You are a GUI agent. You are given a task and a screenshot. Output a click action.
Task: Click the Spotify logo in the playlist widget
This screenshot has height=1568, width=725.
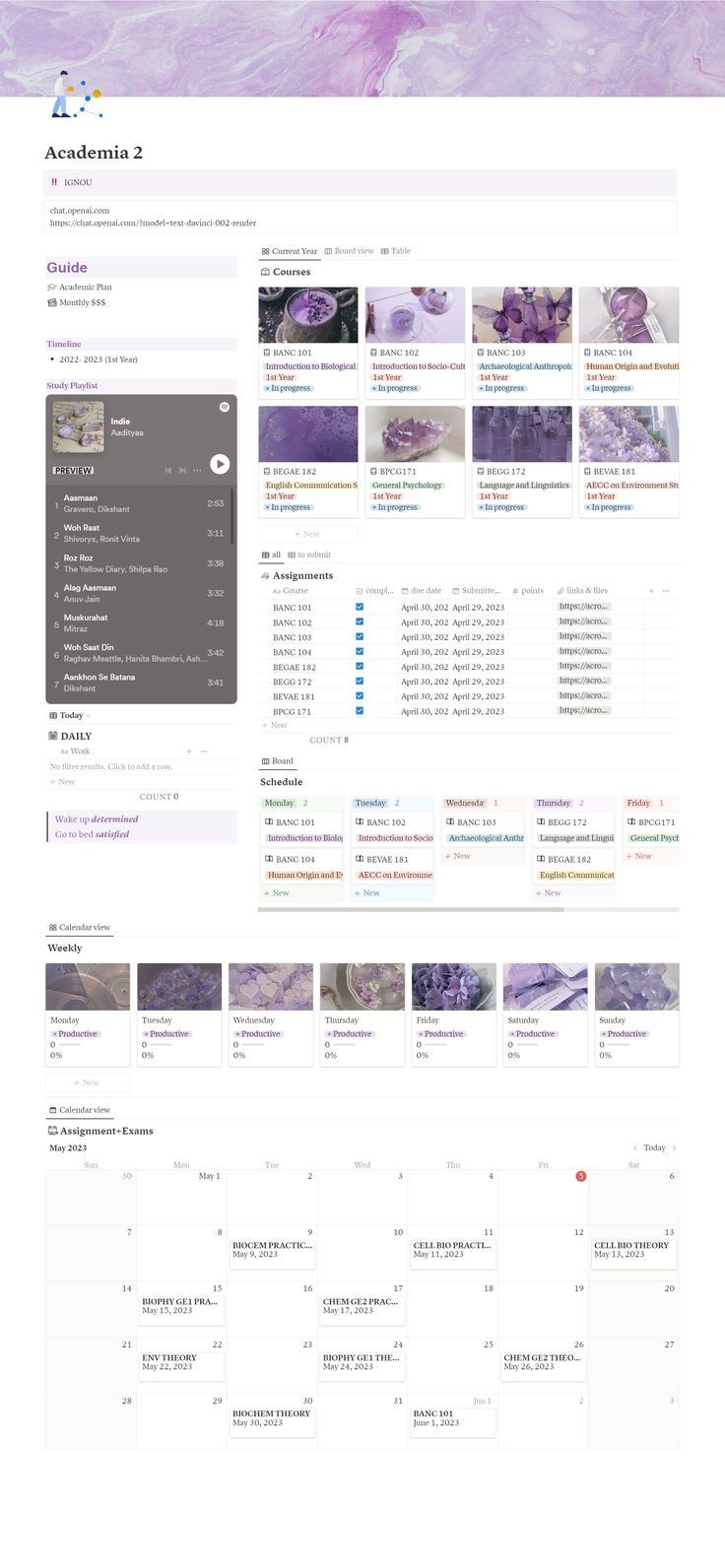[x=225, y=407]
